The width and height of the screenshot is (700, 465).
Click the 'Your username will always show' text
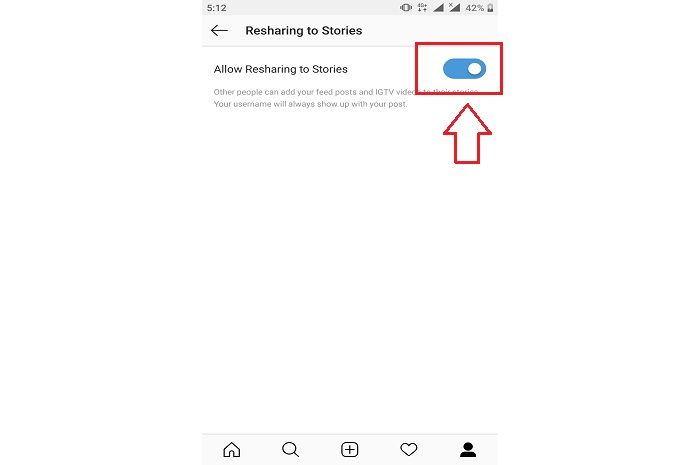click(310, 104)
